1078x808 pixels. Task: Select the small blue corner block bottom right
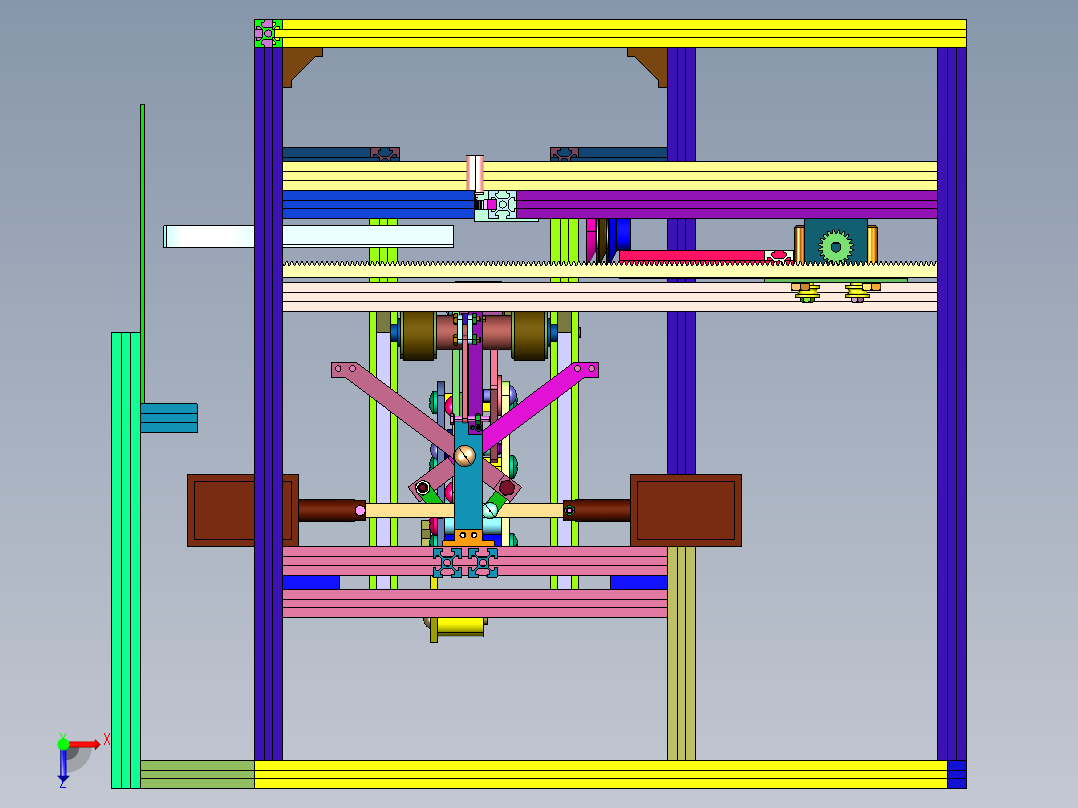click(957, 774)
